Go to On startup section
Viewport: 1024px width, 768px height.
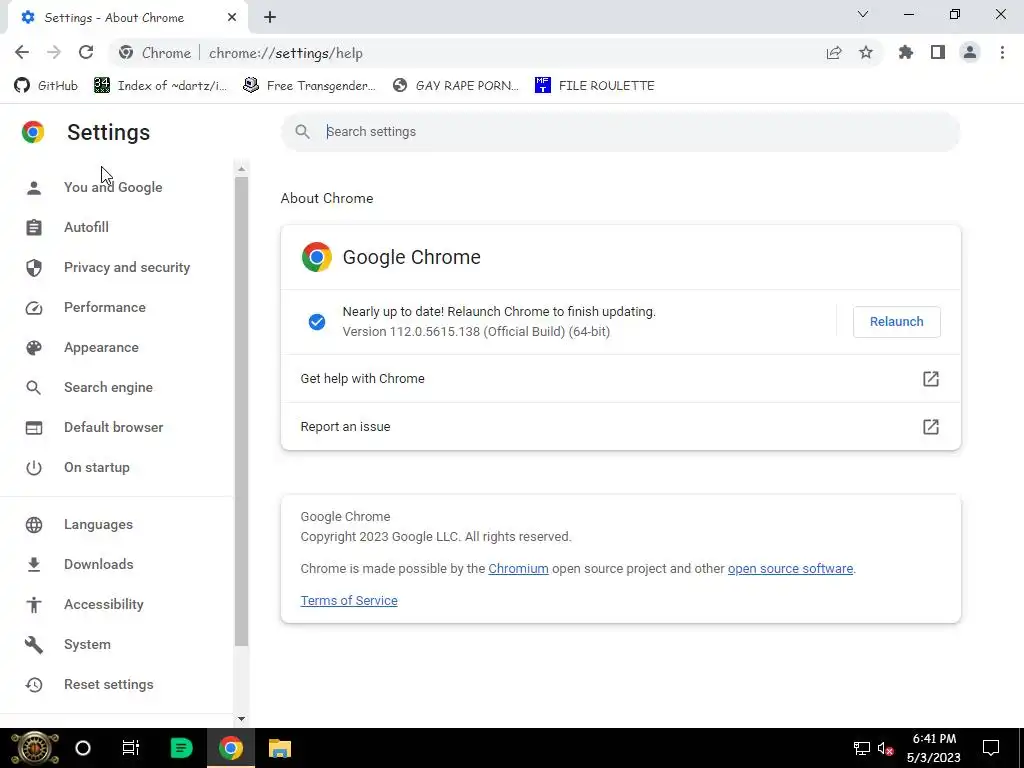pos(97,468)
